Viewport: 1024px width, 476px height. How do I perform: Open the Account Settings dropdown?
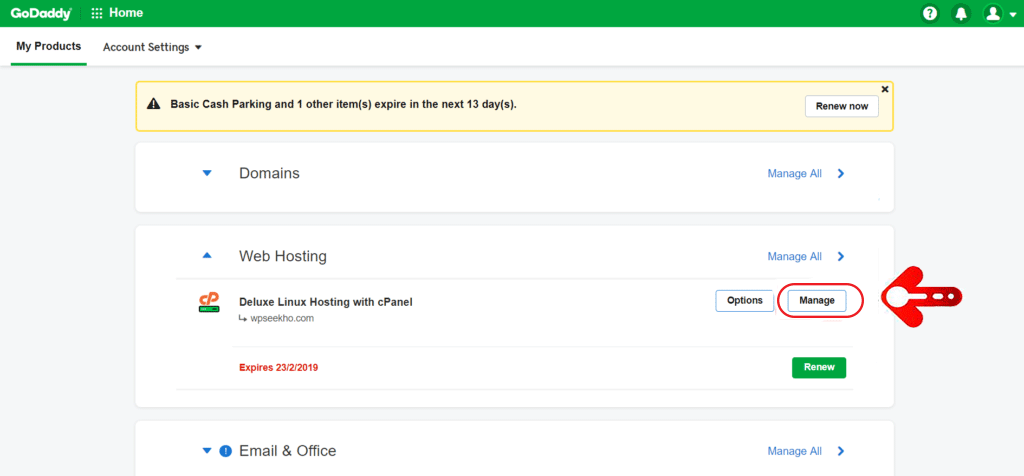click(x=152, y=47)
